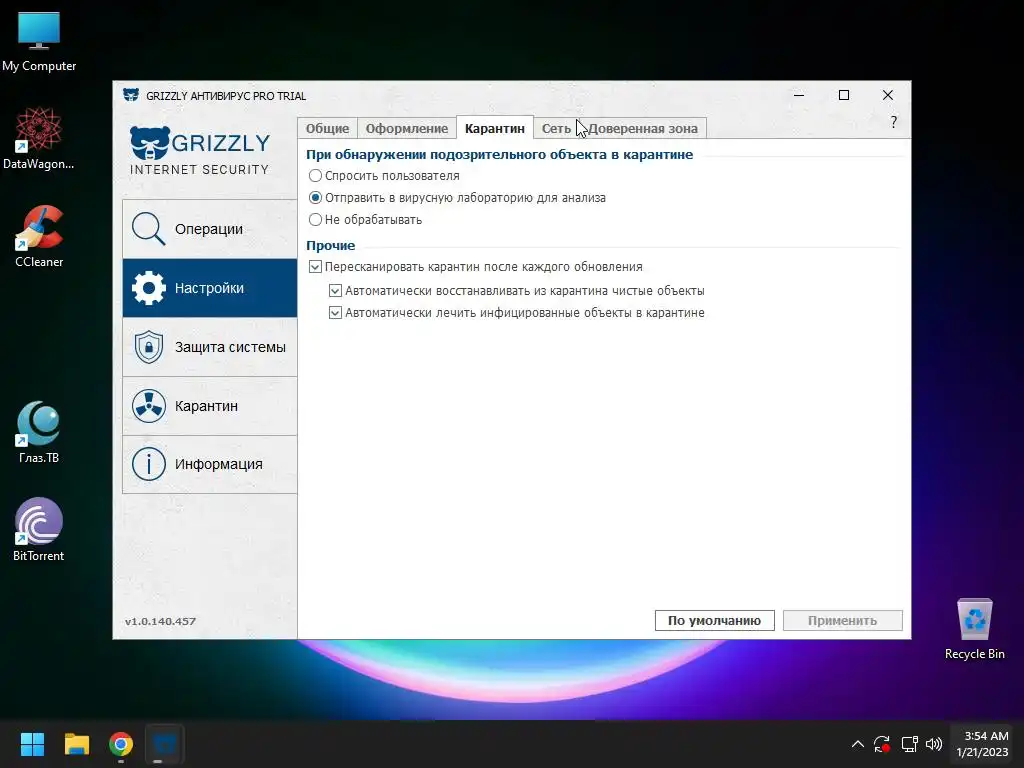Launch BitTorrent desktop shortcut
Image resolution: width=1024 pixels, height=768 pixels.
[39, 530]
